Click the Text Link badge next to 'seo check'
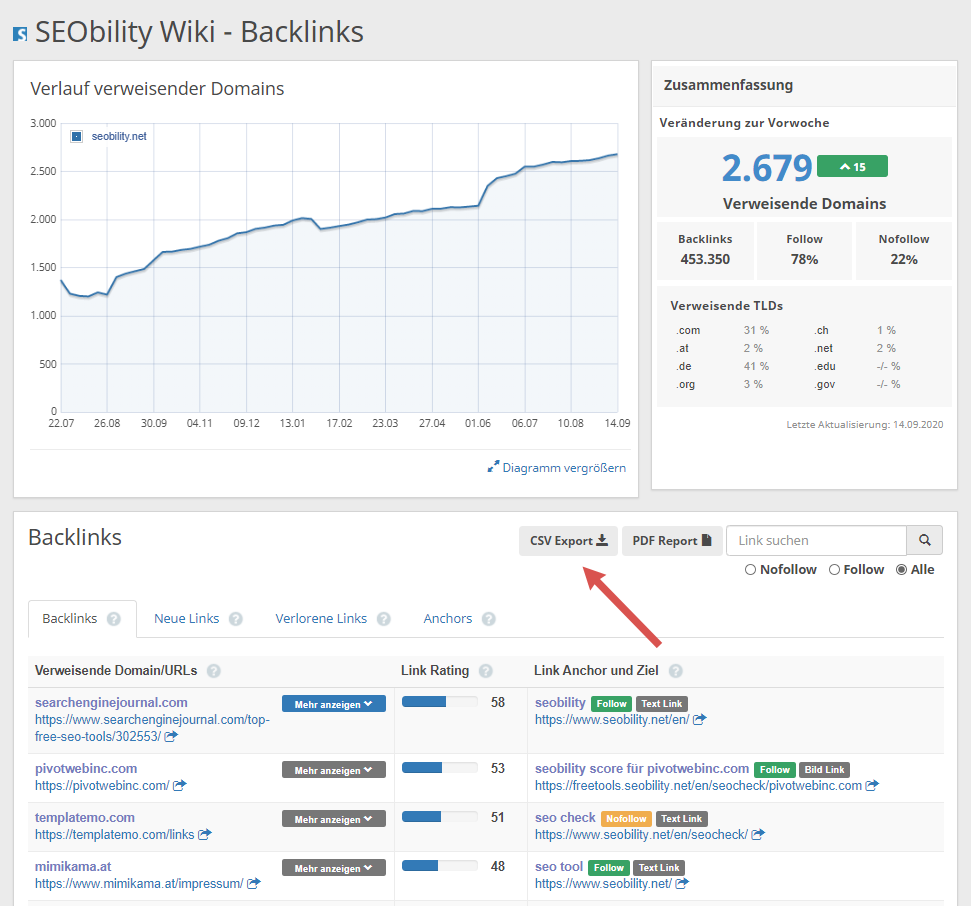Image resolution: width=971 pixels, height=906 pixels. point(681,819)
